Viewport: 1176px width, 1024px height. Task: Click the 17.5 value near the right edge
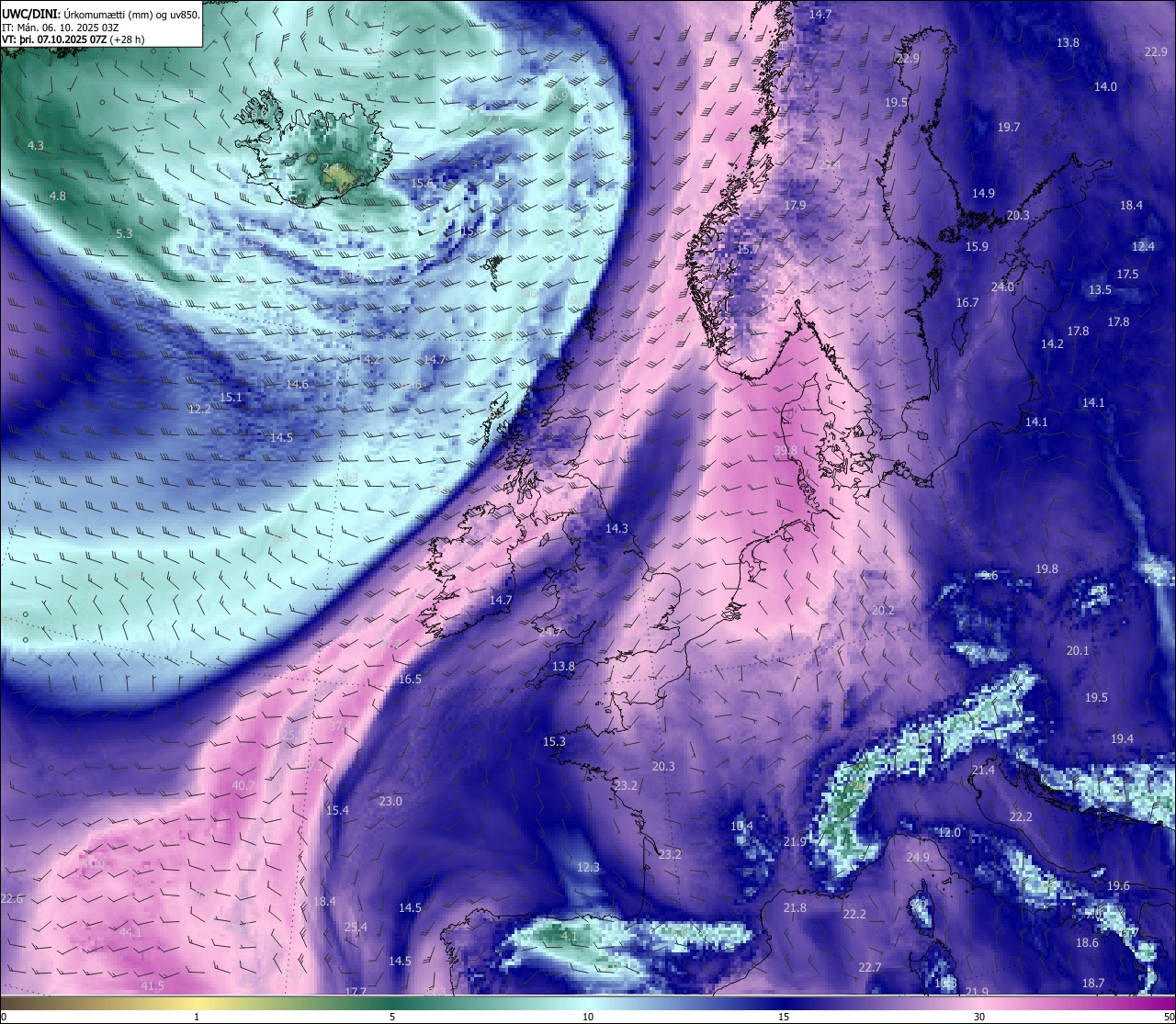[1127, 274]
